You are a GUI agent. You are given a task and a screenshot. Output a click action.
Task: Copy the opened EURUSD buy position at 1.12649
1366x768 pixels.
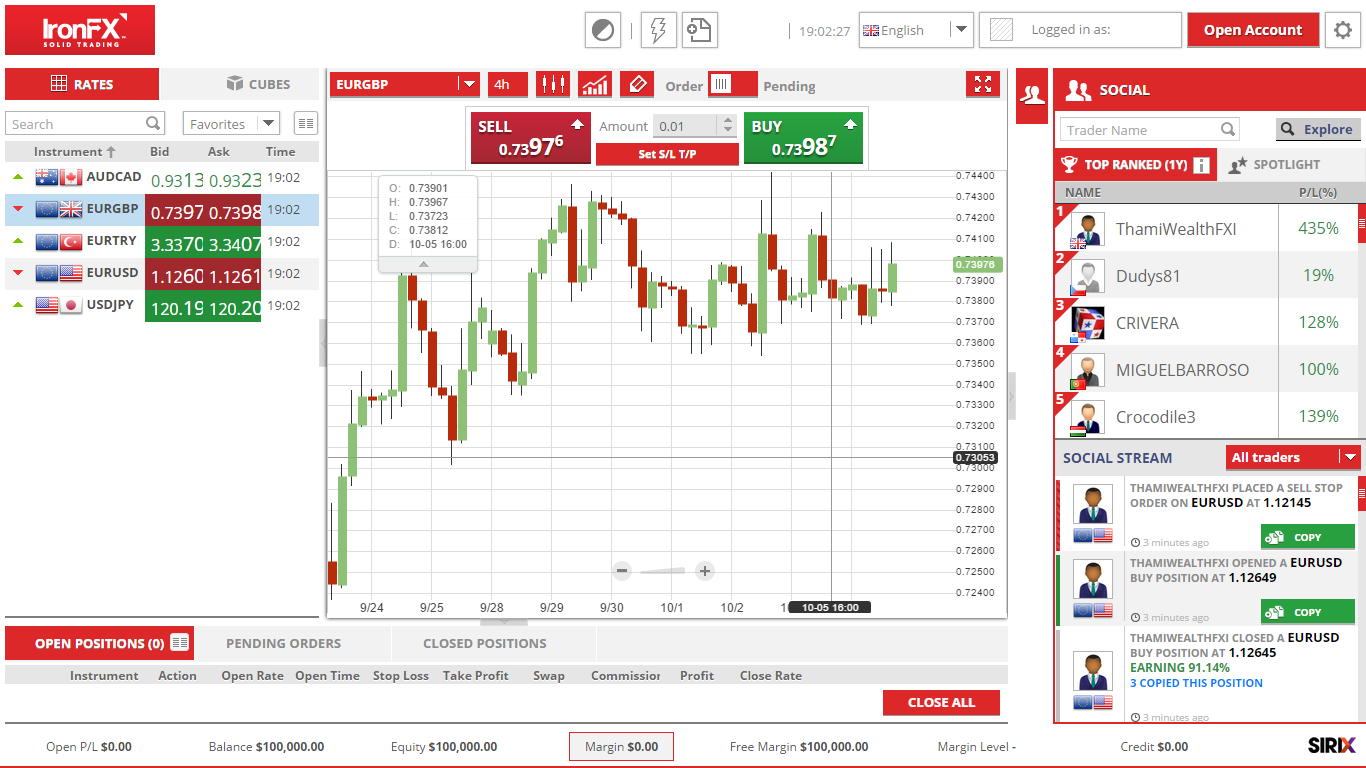(1308, 612)
